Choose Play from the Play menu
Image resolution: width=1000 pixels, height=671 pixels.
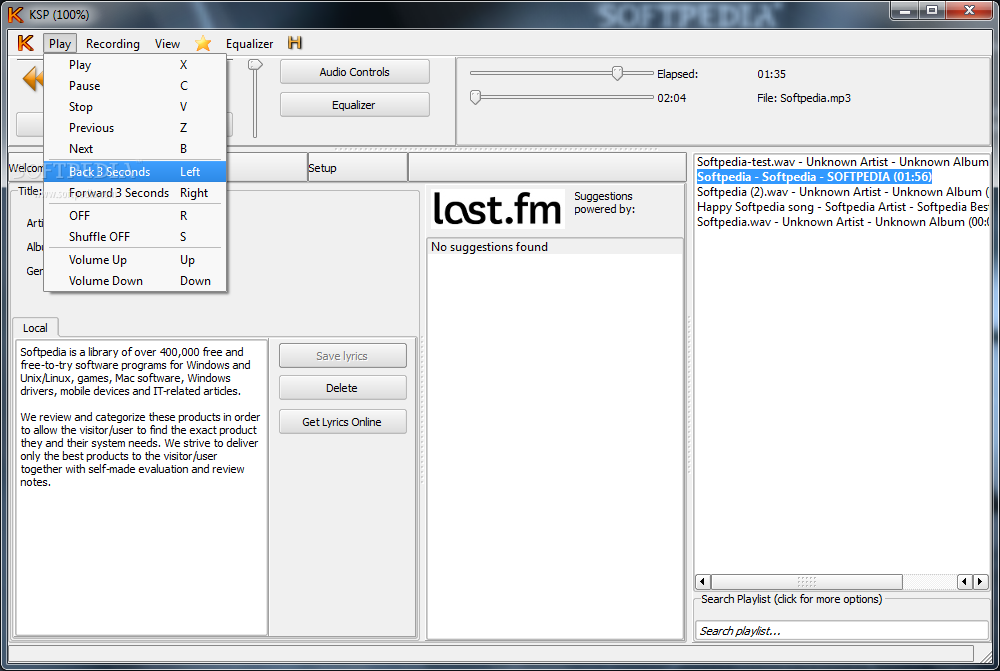click(135, 64)
